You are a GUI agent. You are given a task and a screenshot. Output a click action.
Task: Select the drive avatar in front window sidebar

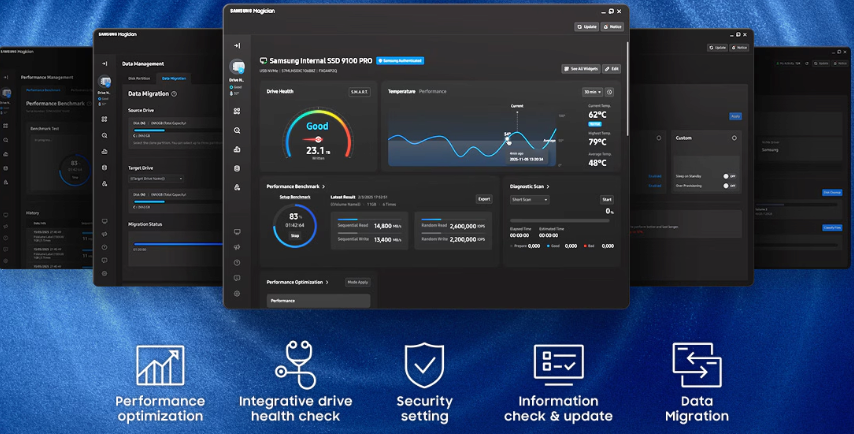point(237,67)
